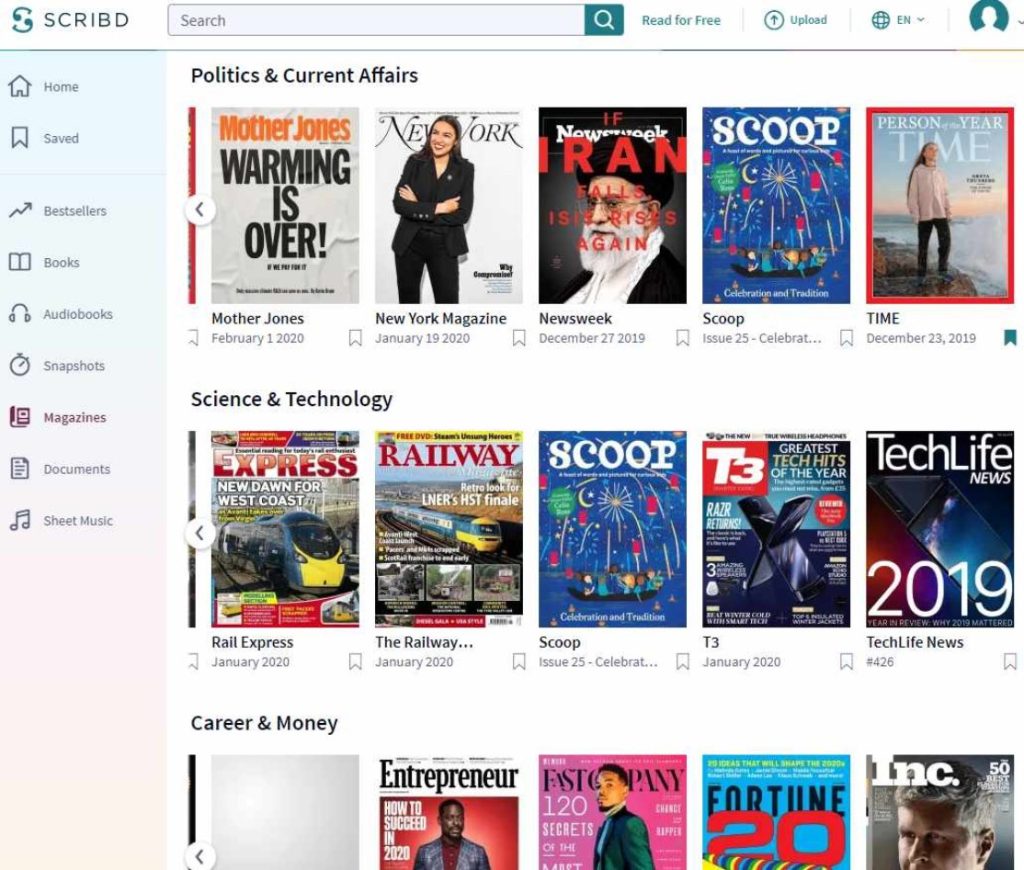Click the Read for Free link
The image size is (1024, 870).
681,19
